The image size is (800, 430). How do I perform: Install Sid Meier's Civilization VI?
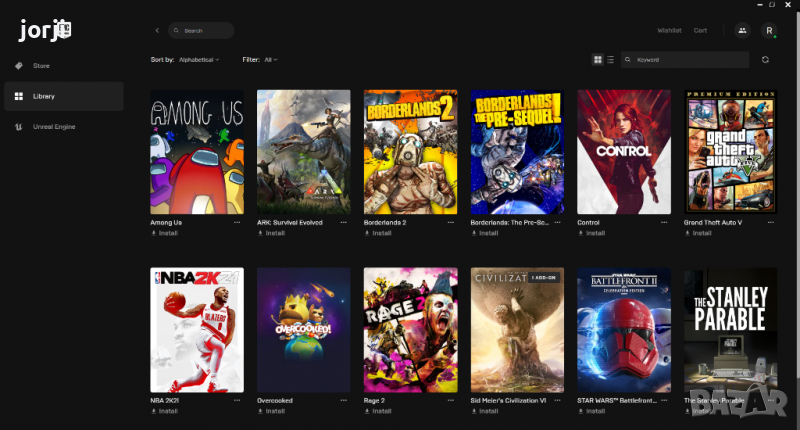484,411
